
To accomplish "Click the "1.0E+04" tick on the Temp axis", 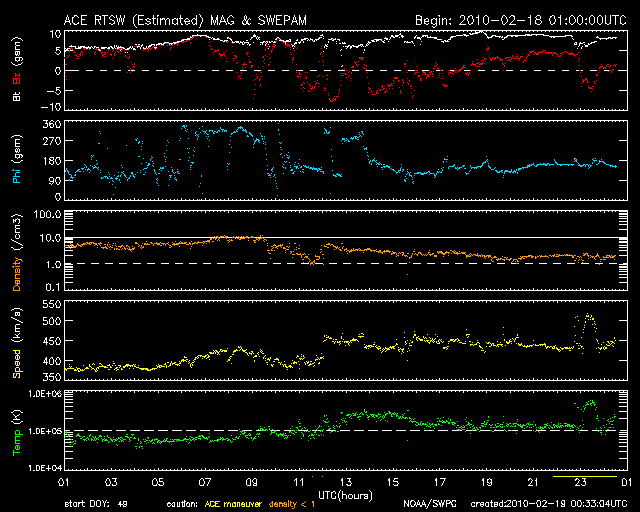I will [45, 468].
